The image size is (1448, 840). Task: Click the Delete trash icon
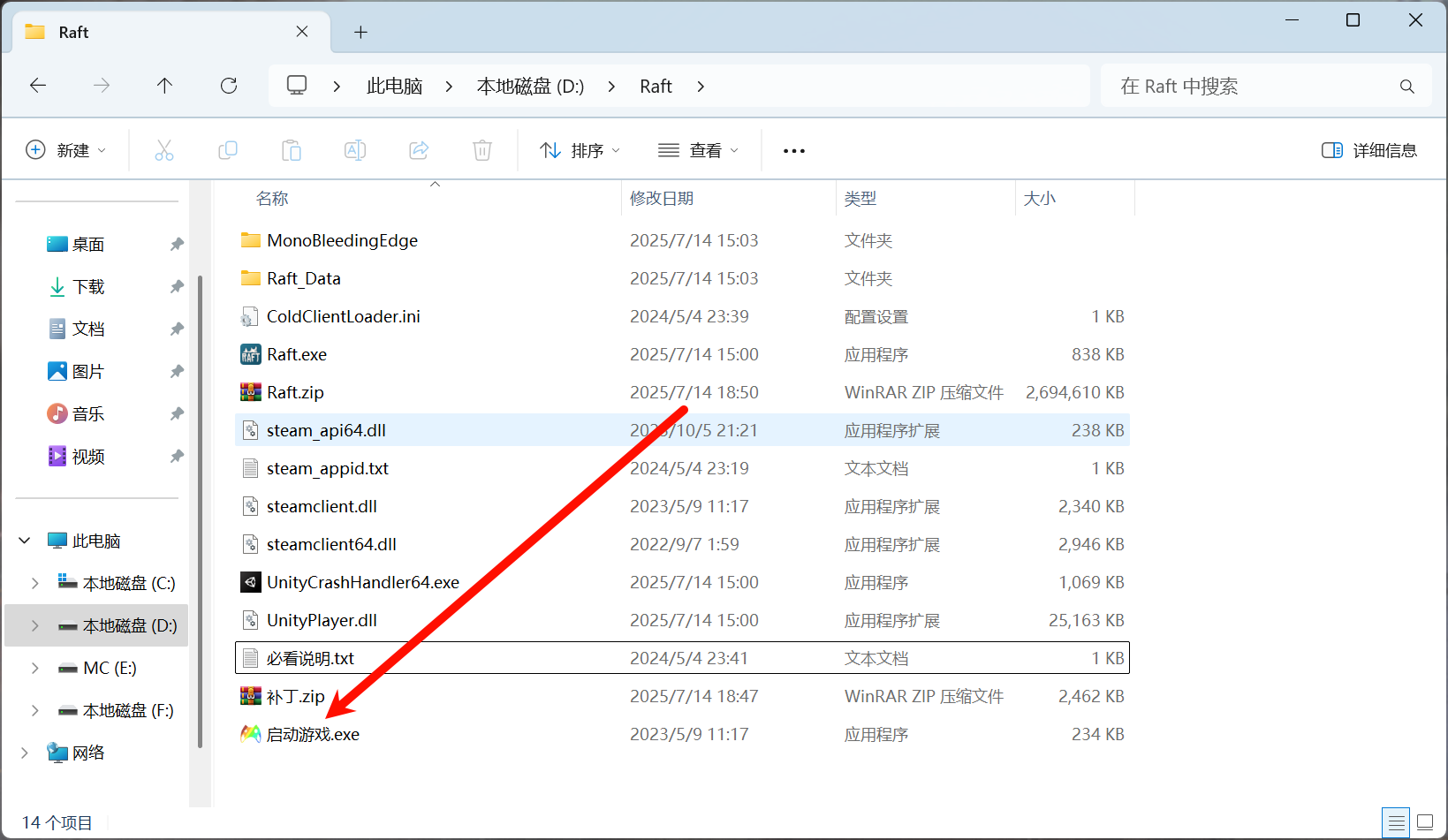(x=482, y=150)
